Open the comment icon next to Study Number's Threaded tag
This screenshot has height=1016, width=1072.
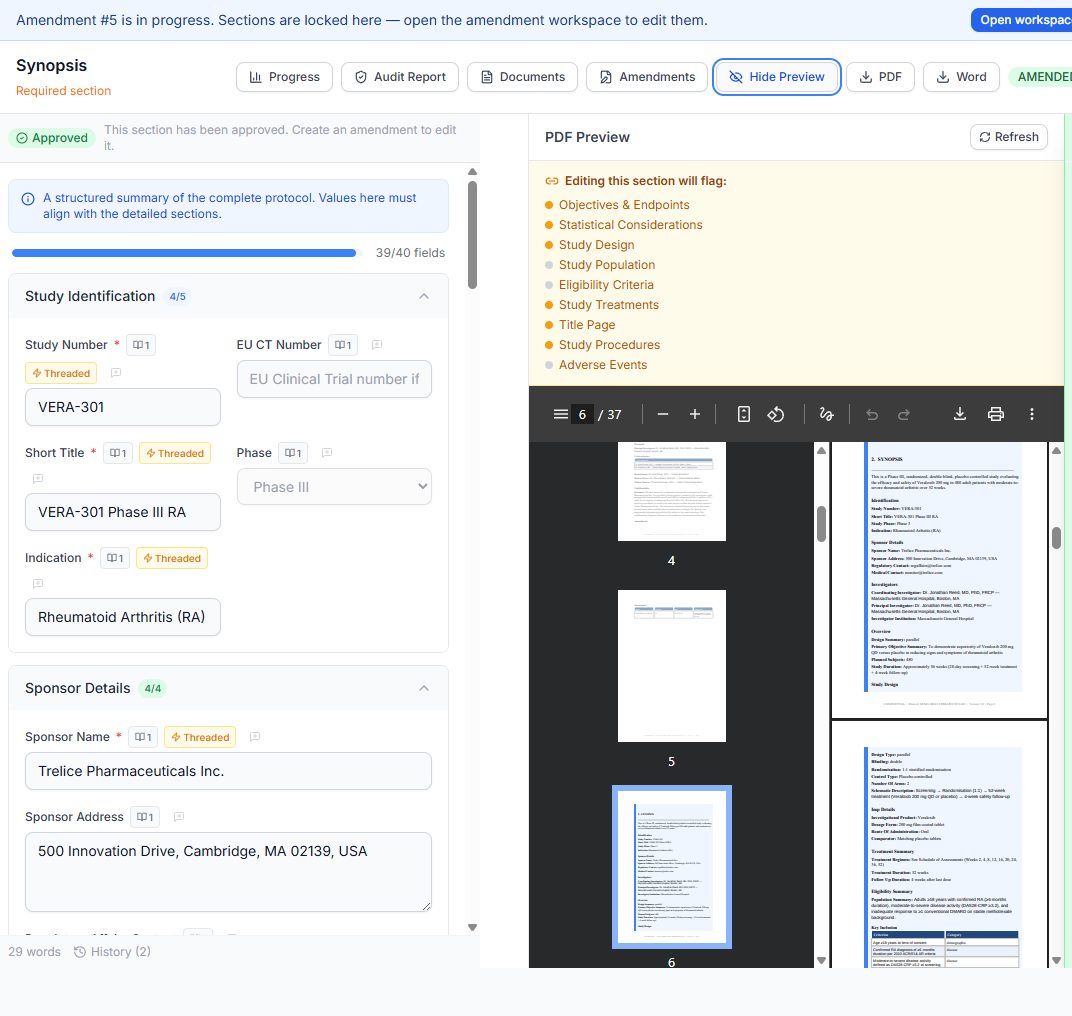[116, 373]
